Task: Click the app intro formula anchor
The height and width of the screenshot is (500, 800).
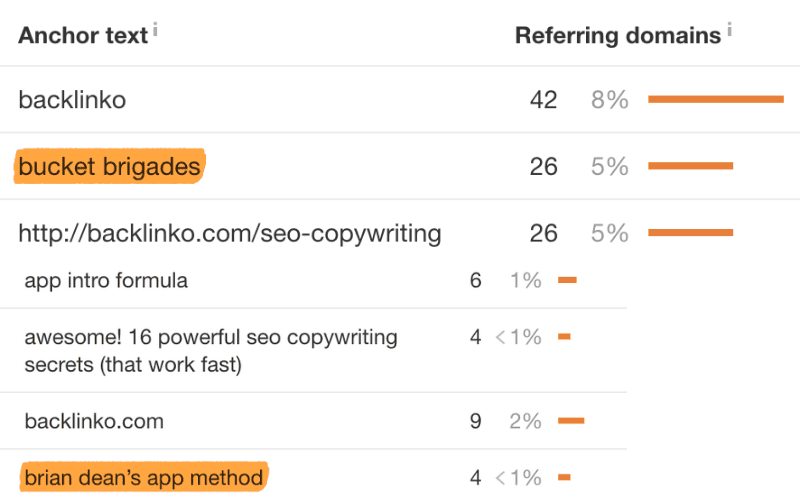Action: point(106,281)
